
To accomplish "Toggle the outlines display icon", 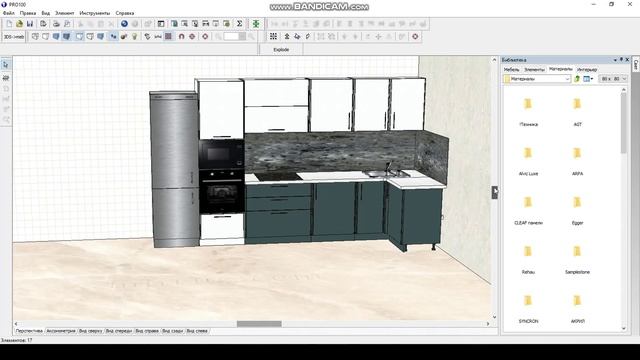I will point(79,37).
